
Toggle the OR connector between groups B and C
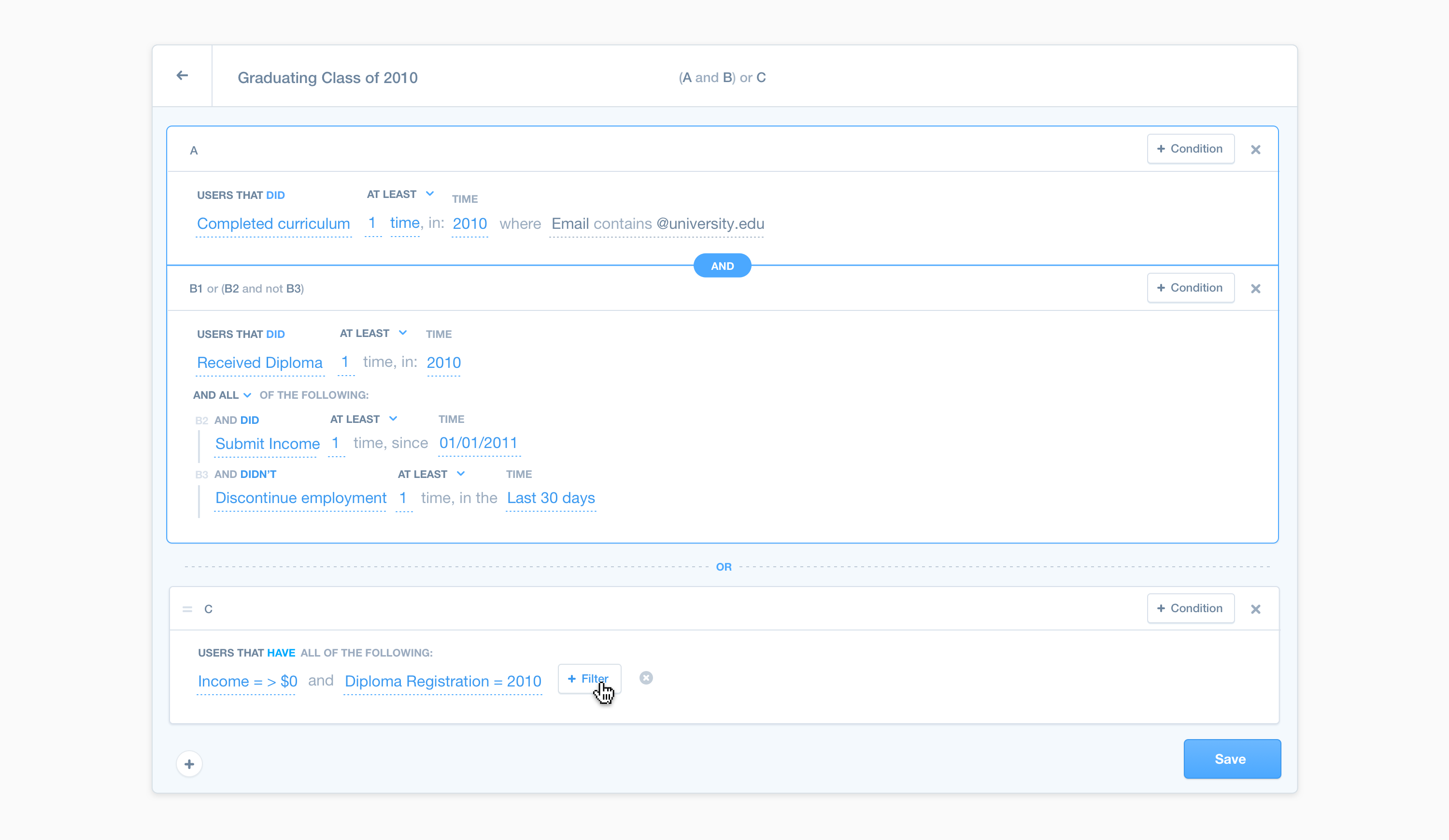(x=723, y=565)
